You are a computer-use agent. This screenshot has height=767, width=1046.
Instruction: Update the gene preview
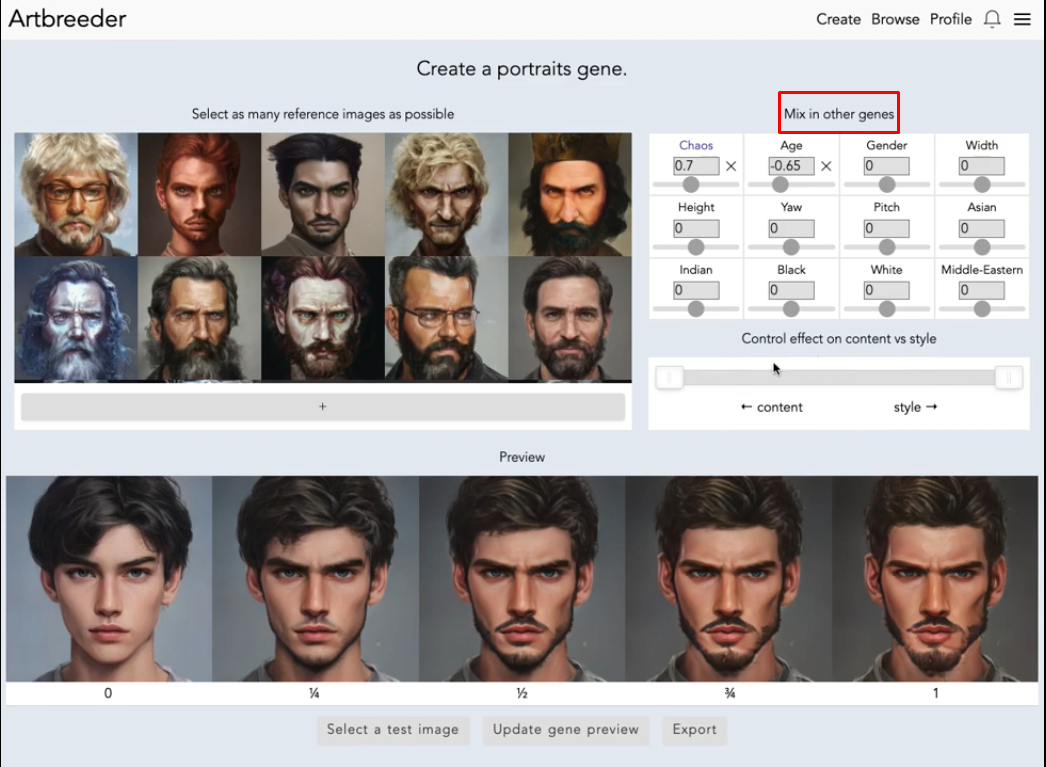[x=565, y=730]
